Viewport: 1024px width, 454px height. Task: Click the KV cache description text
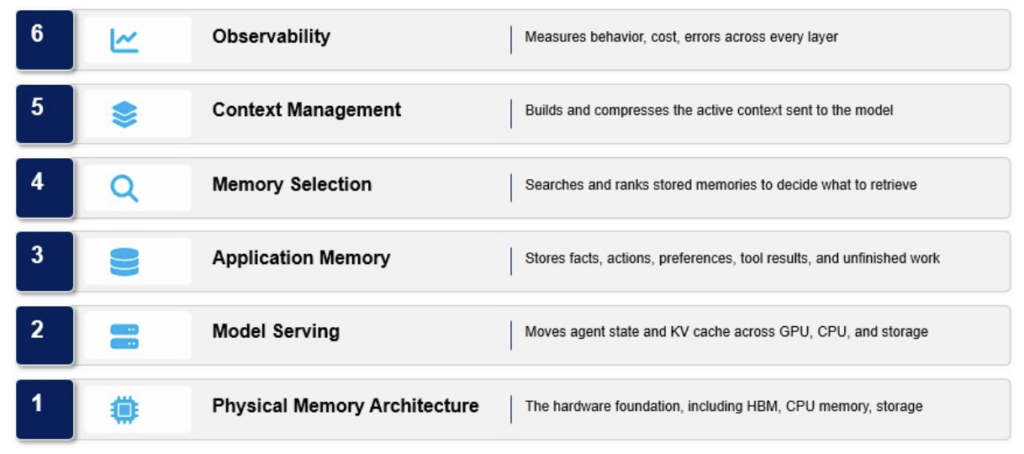pos(726,332)
